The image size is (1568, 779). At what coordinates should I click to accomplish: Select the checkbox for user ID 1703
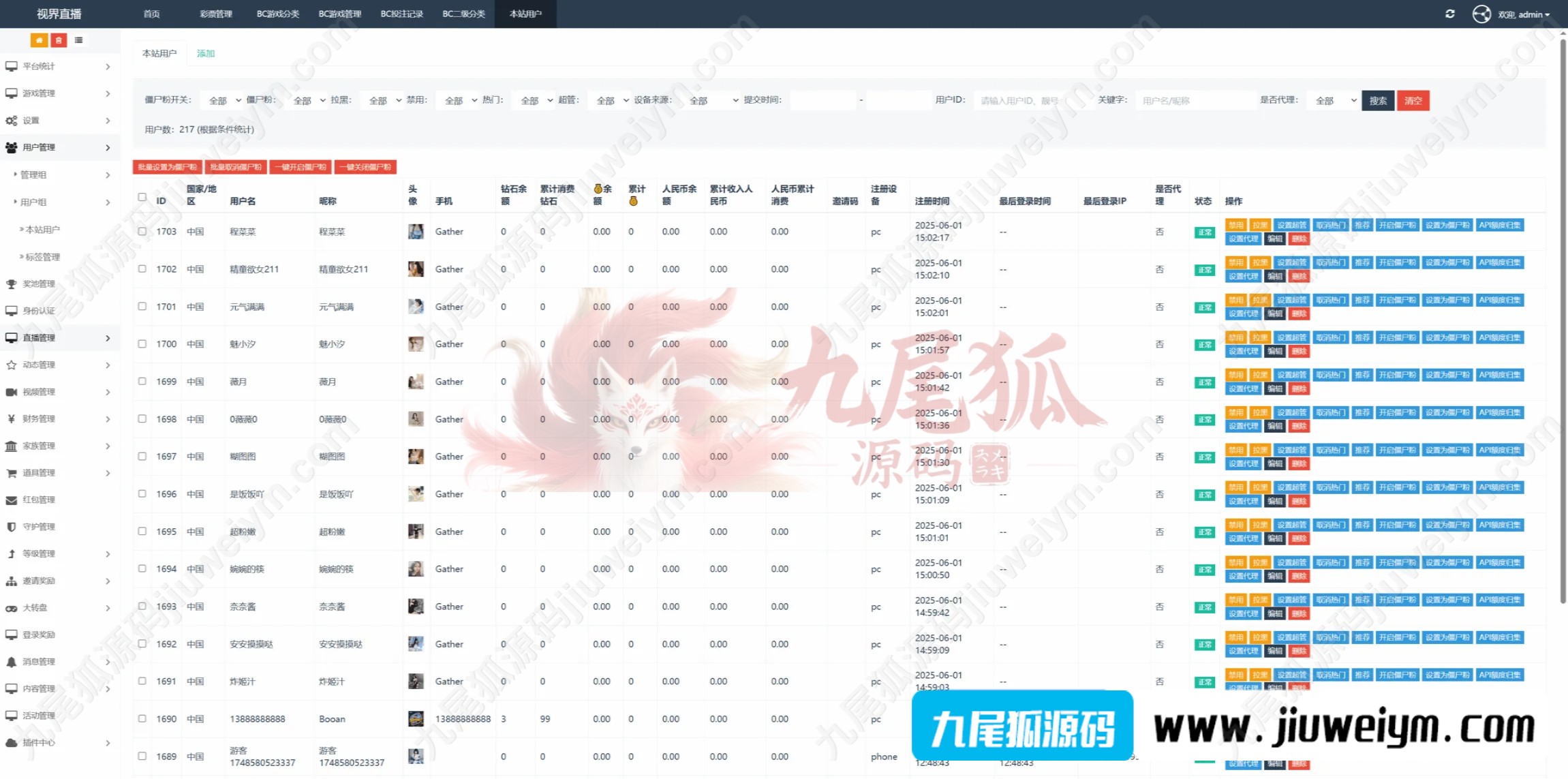coord(142,231)
